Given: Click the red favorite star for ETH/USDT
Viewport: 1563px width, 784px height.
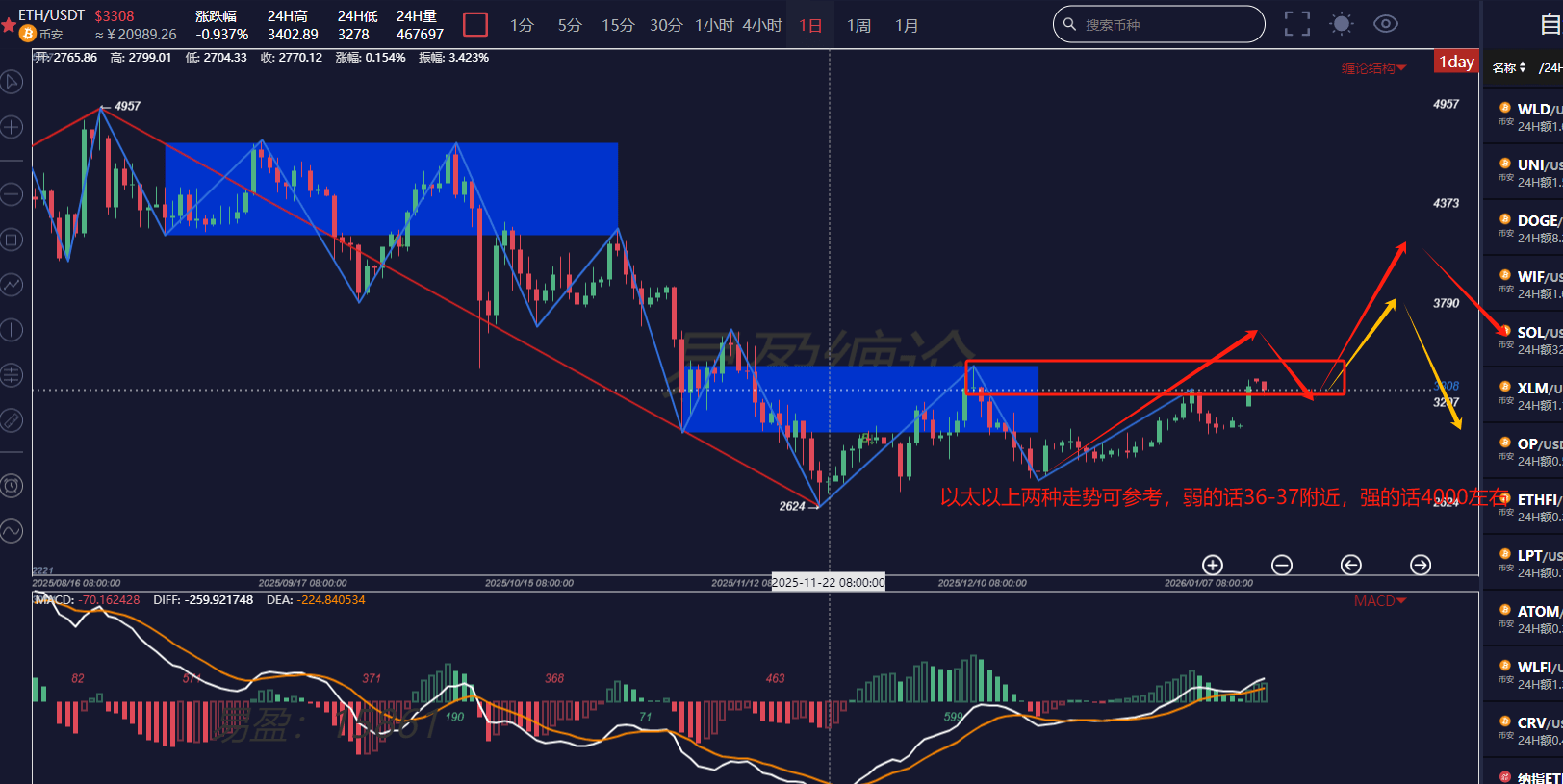Looking at the screenshot, I should (9, 24).
